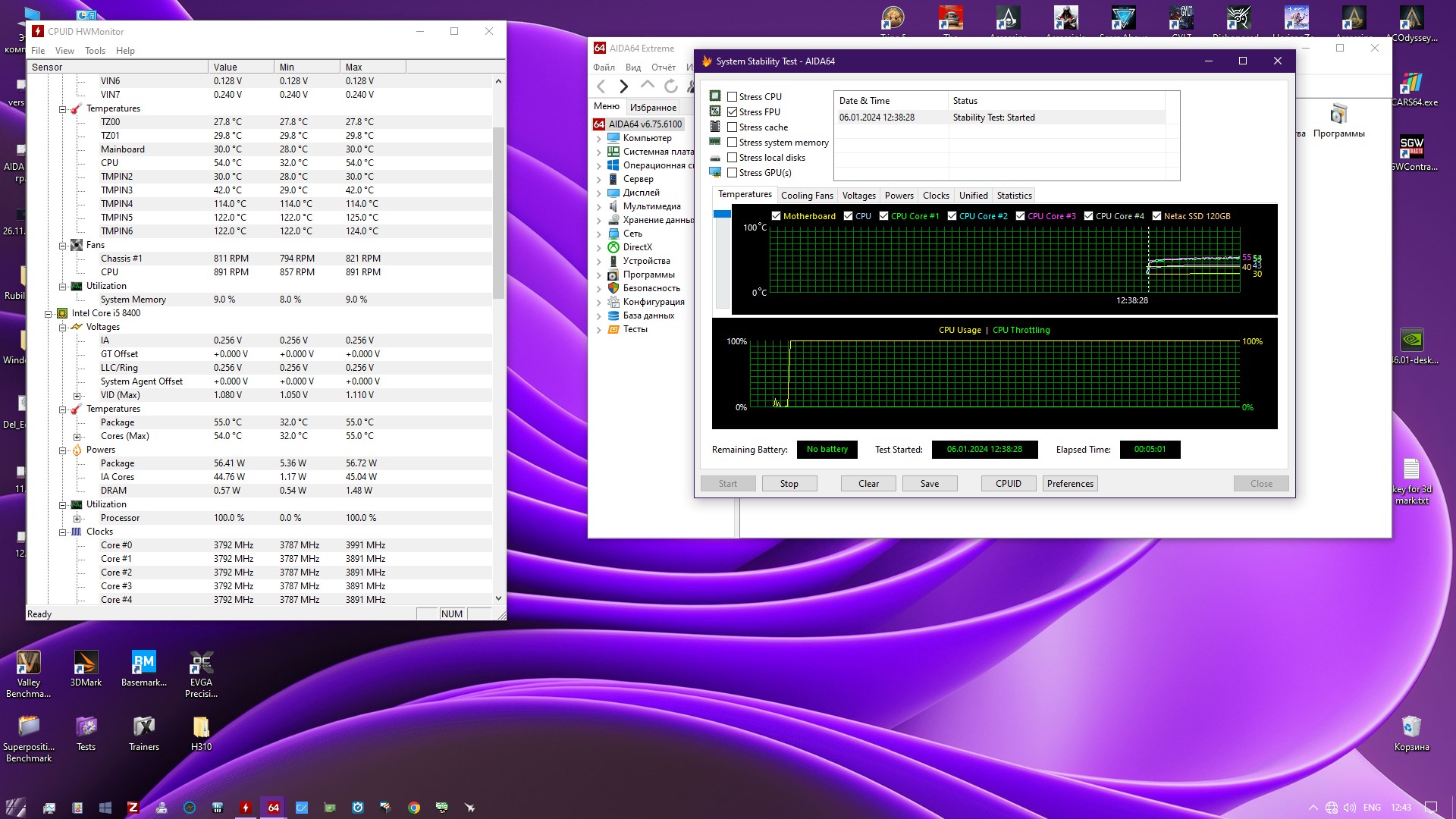This screenshot has width=1456, height=819.
Task: Expand VID (Max) node in HWMonitor
Action: (x=77, y=396)
